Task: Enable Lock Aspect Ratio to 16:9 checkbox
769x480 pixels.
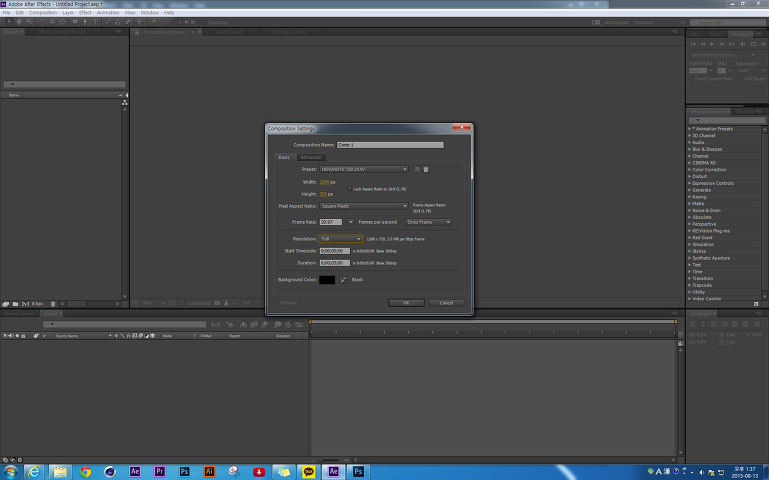Action: pos(349,188)
